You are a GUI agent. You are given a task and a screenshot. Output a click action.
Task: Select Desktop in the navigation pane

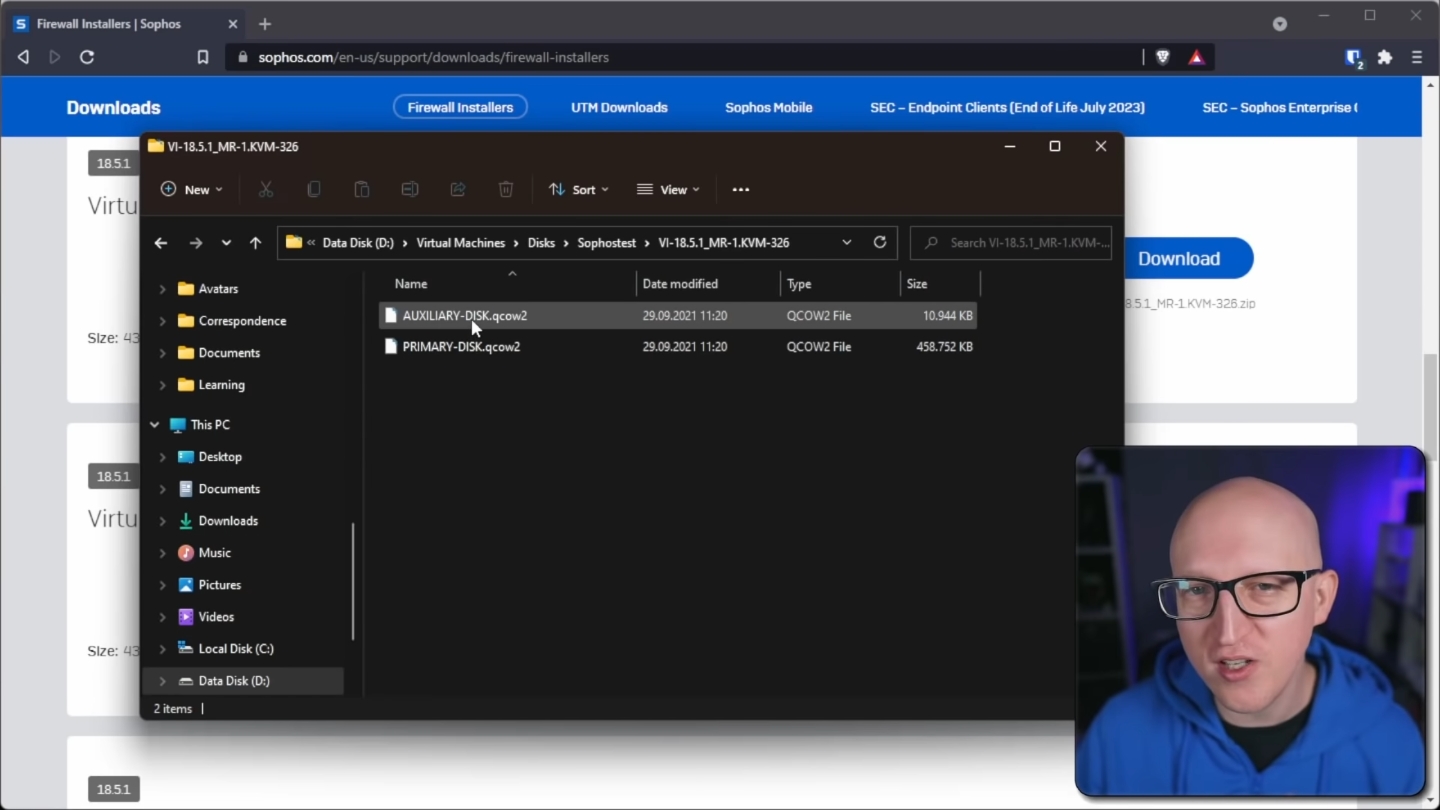(x=220, y=457)
